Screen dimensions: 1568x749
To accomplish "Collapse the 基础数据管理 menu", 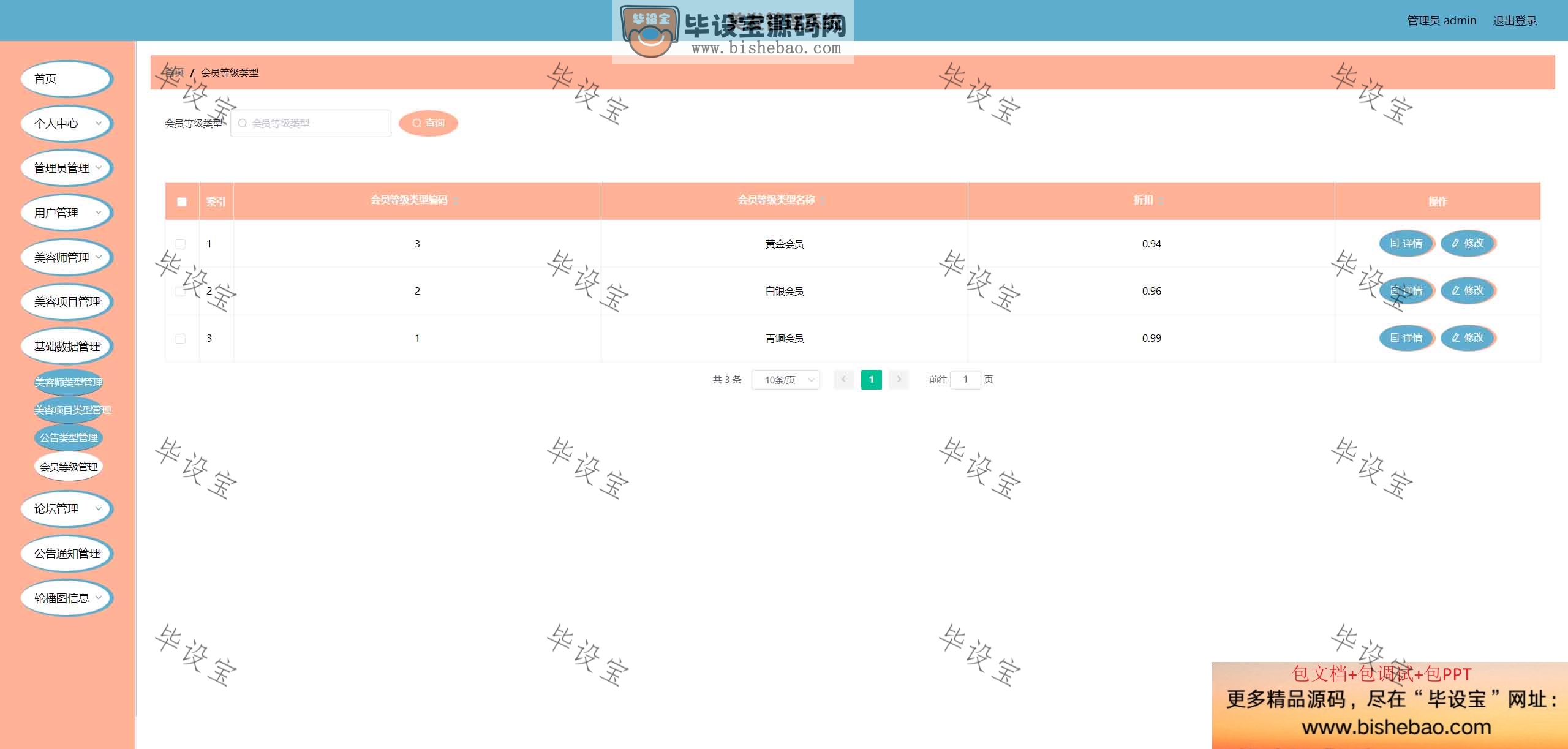I will point(66,347).
